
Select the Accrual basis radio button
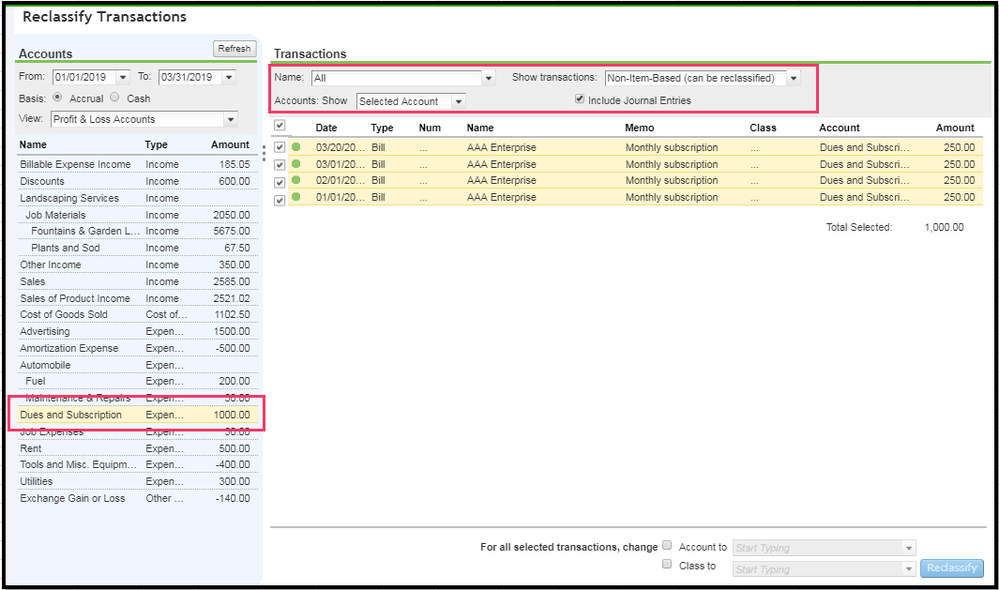(57, 98)
